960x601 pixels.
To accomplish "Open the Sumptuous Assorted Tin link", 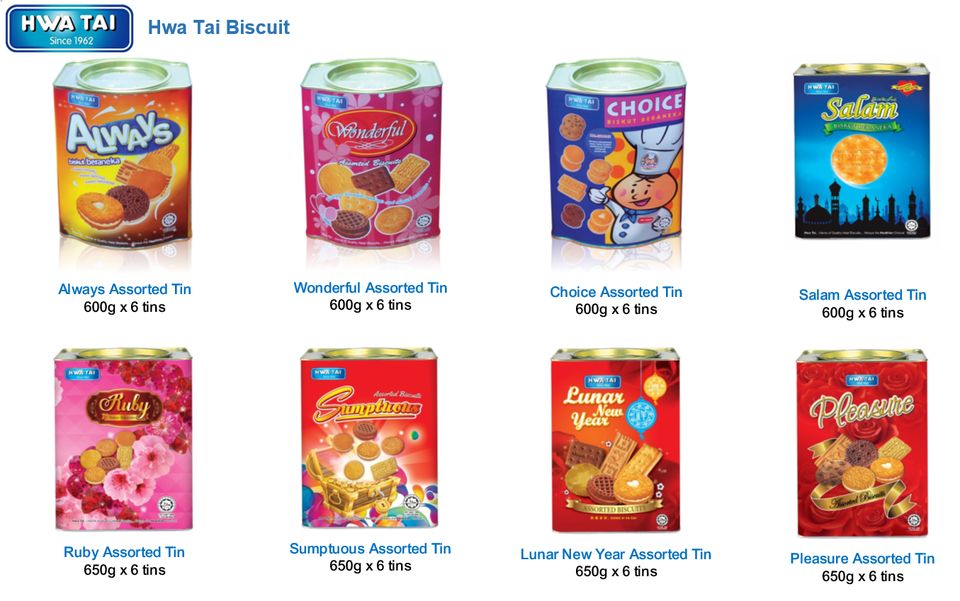I will click(x=370, y=548).
